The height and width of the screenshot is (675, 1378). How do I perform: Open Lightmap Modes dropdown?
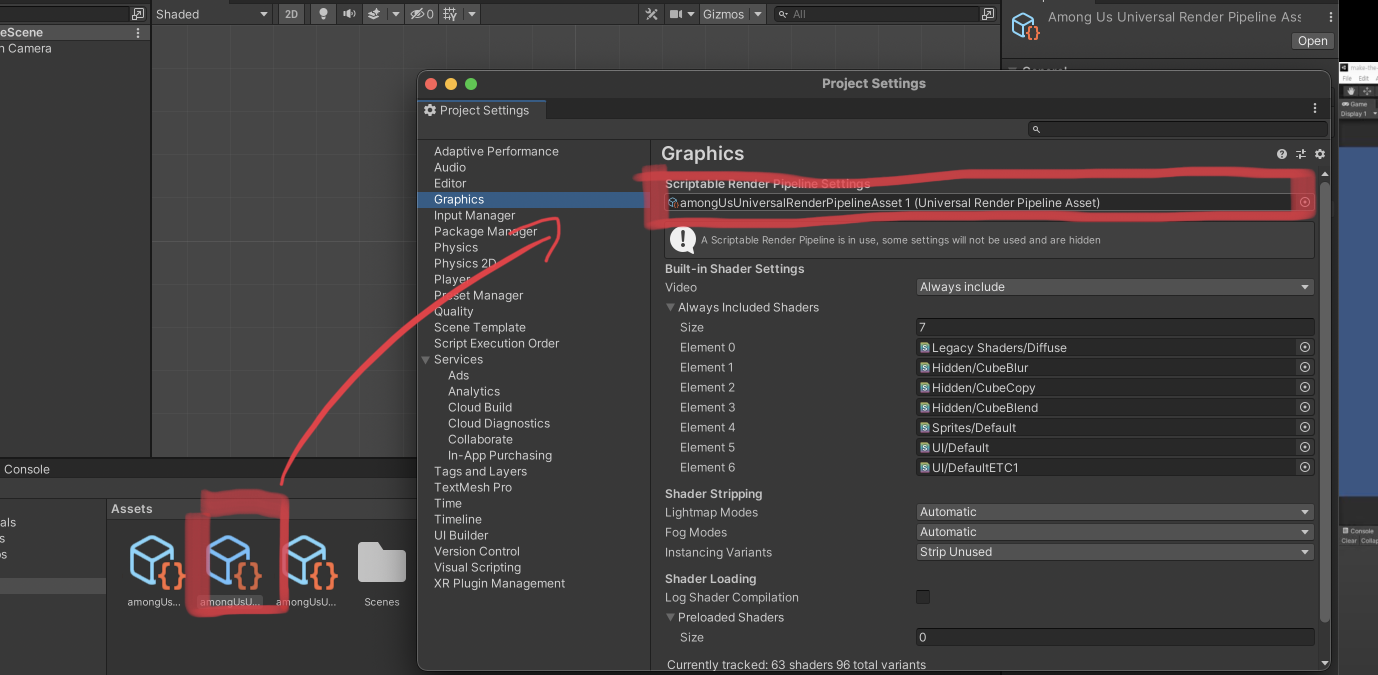coord(1115,512)
